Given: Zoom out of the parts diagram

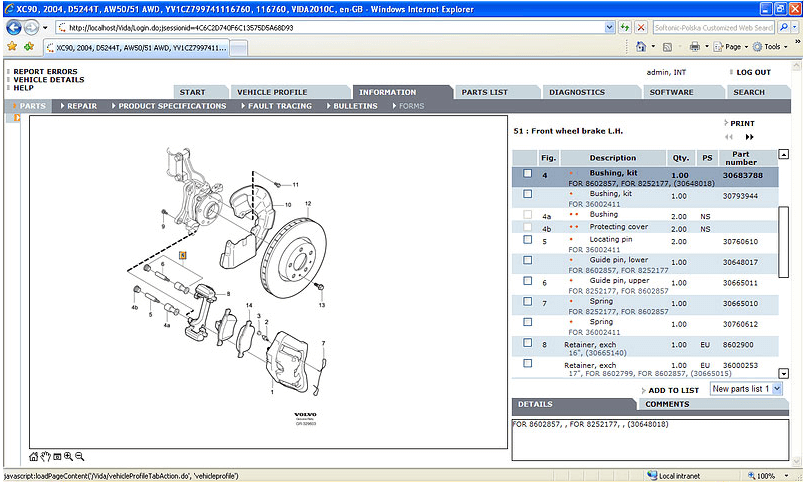Looking at the screenshot, I should [x=79, y=456].
